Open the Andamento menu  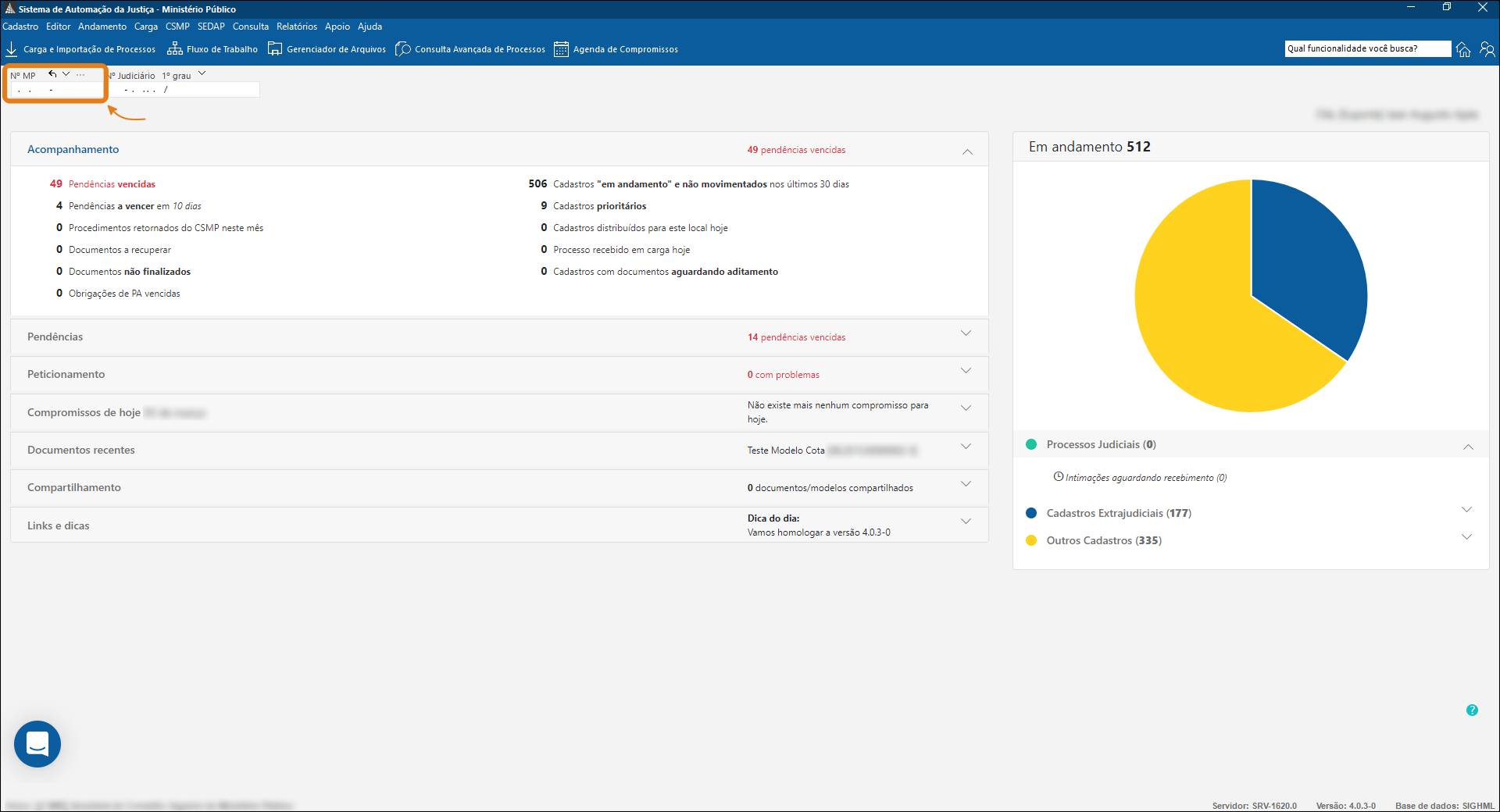tap(102, 27)
